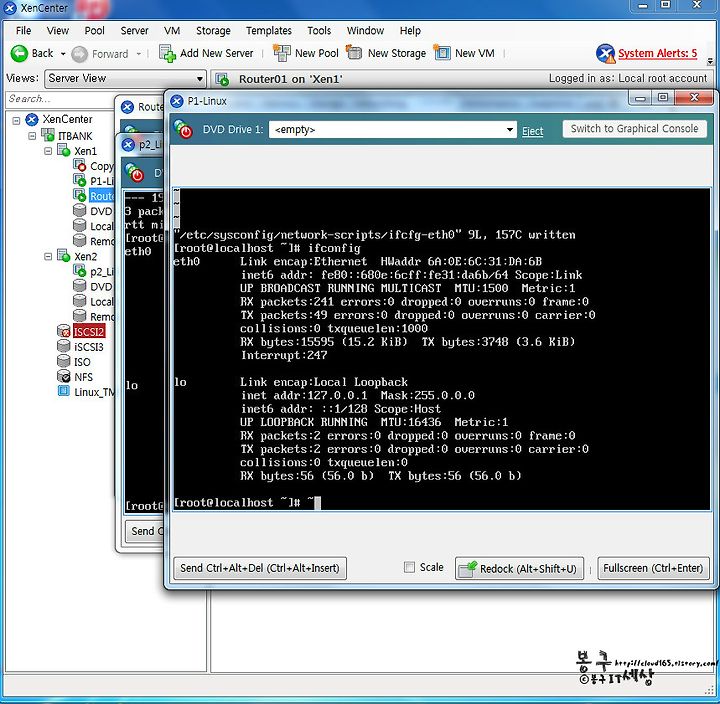The height and width of the screenshot is (704, 720).
Task: Click the Redock (Alt+Shift+U) button
Action: click(519, 569)
